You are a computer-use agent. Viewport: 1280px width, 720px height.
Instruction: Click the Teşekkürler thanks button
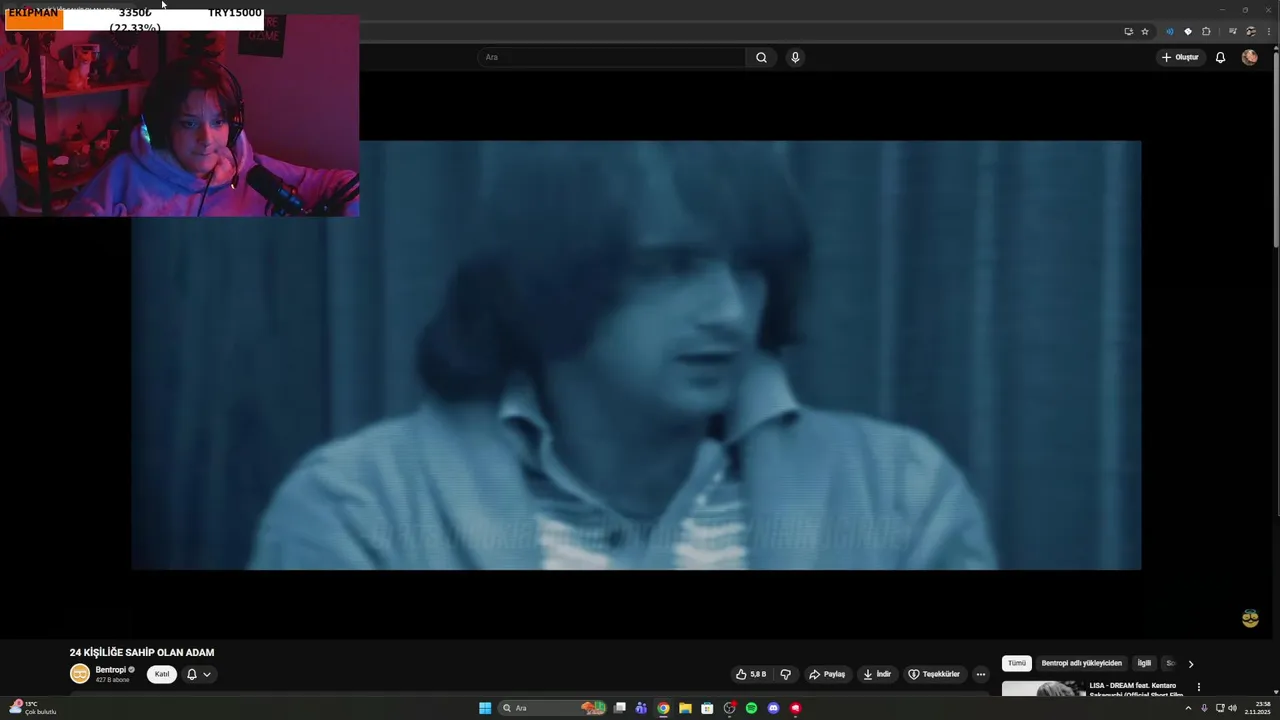pos(934,674)
